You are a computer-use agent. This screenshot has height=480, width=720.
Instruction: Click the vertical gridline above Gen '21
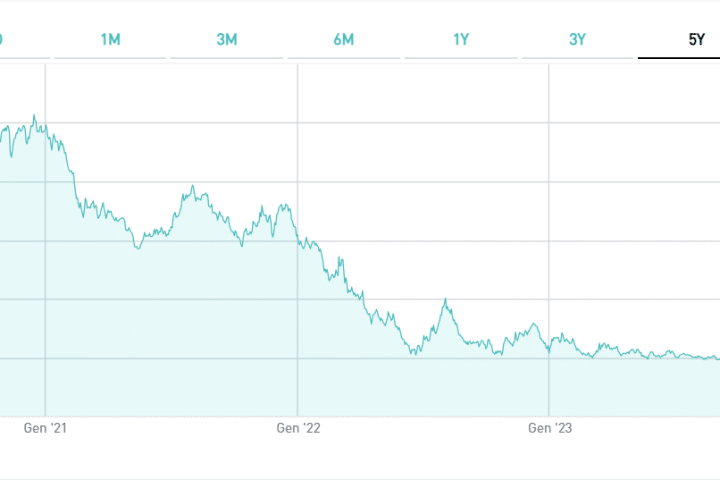pyautogui.click(x=46, y=300)
